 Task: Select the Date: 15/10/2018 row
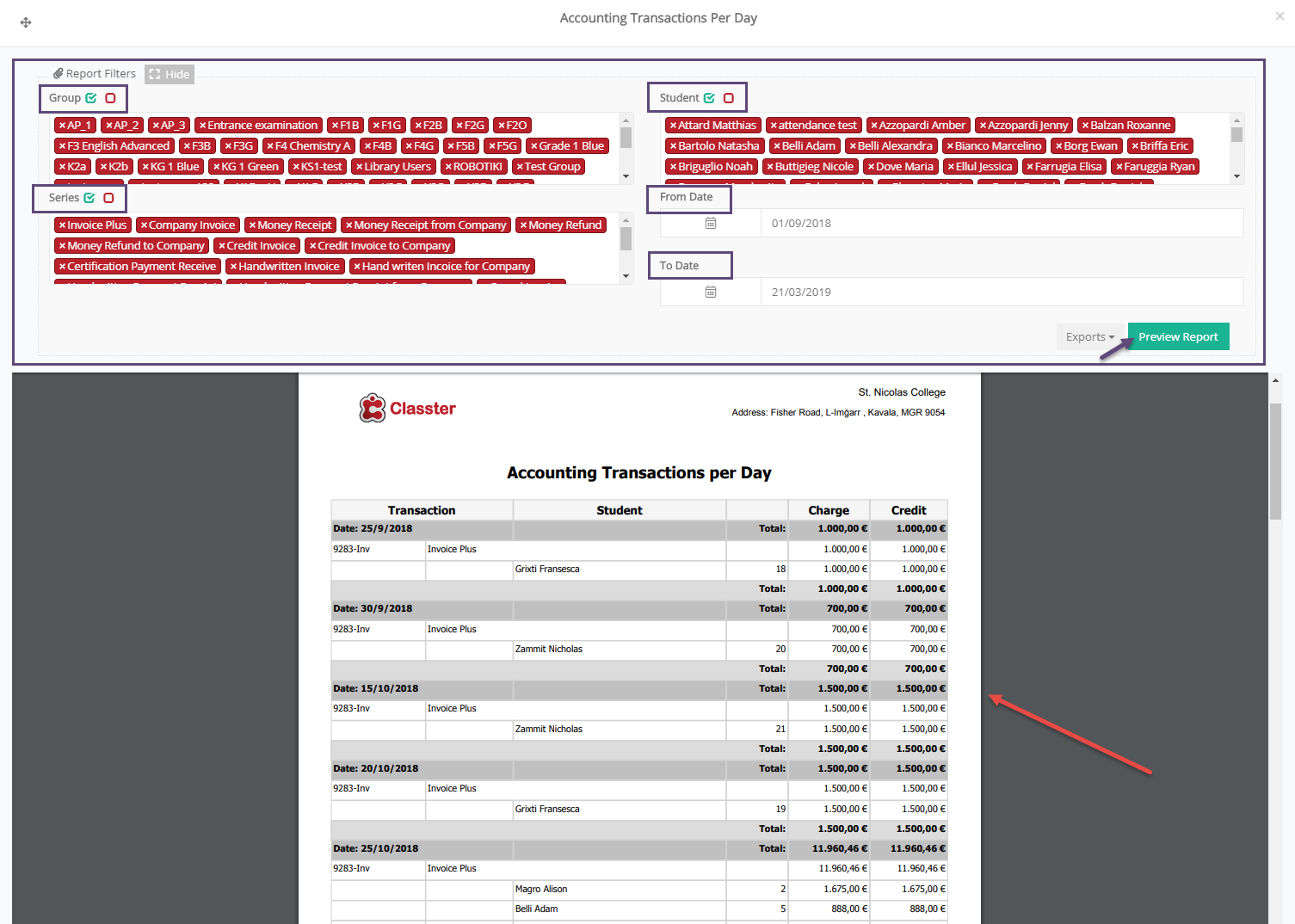tap(639, 689)
